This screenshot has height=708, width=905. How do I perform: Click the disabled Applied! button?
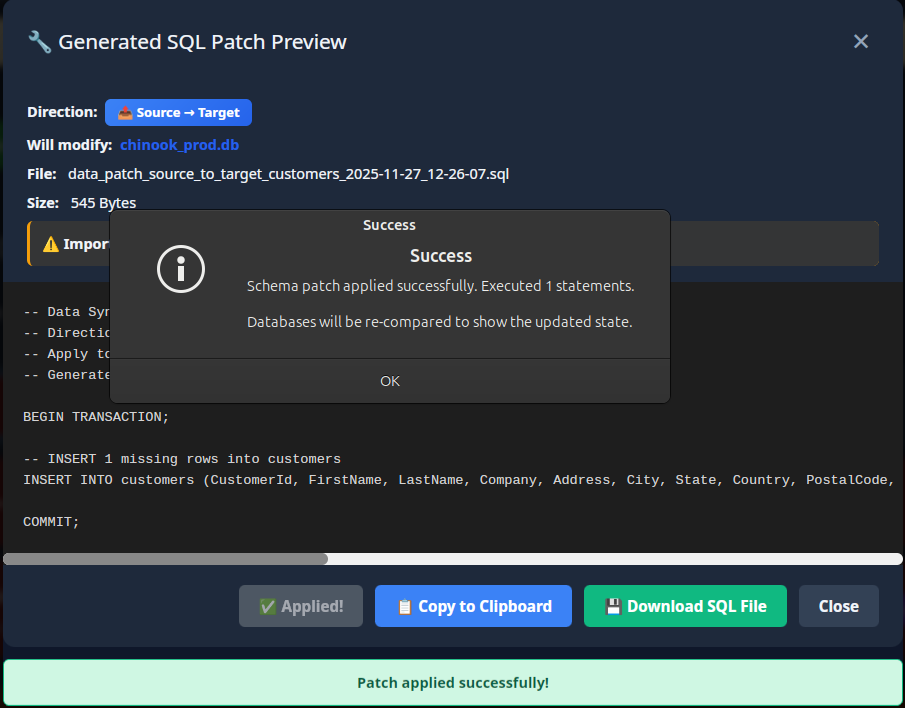click(x=301, y=606)
